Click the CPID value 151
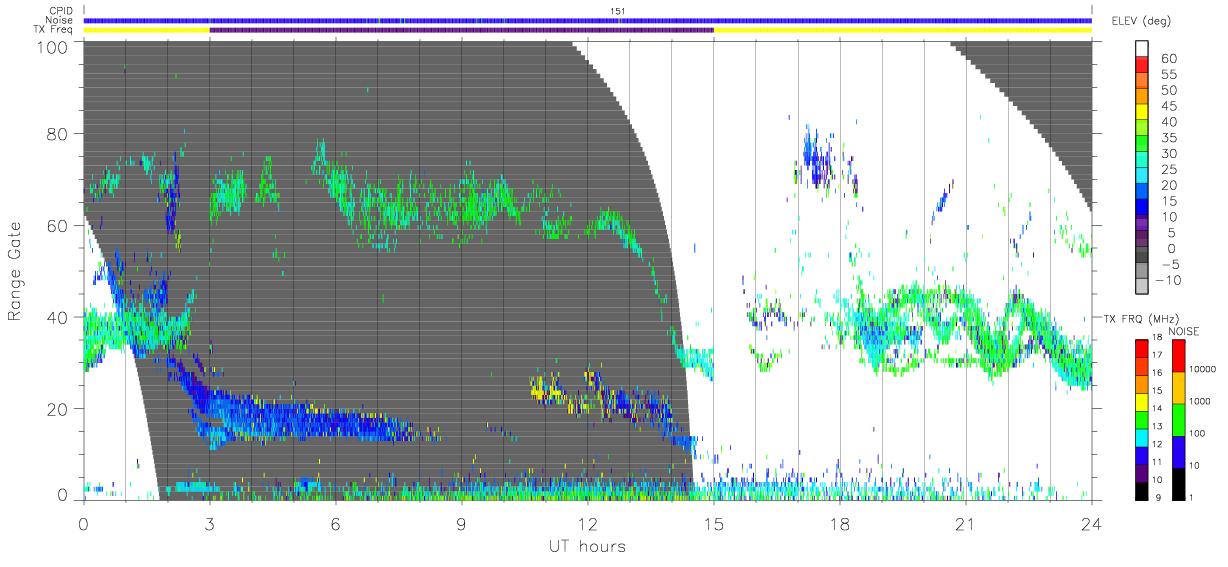1228x567 pixels. [x=617, y=11]
